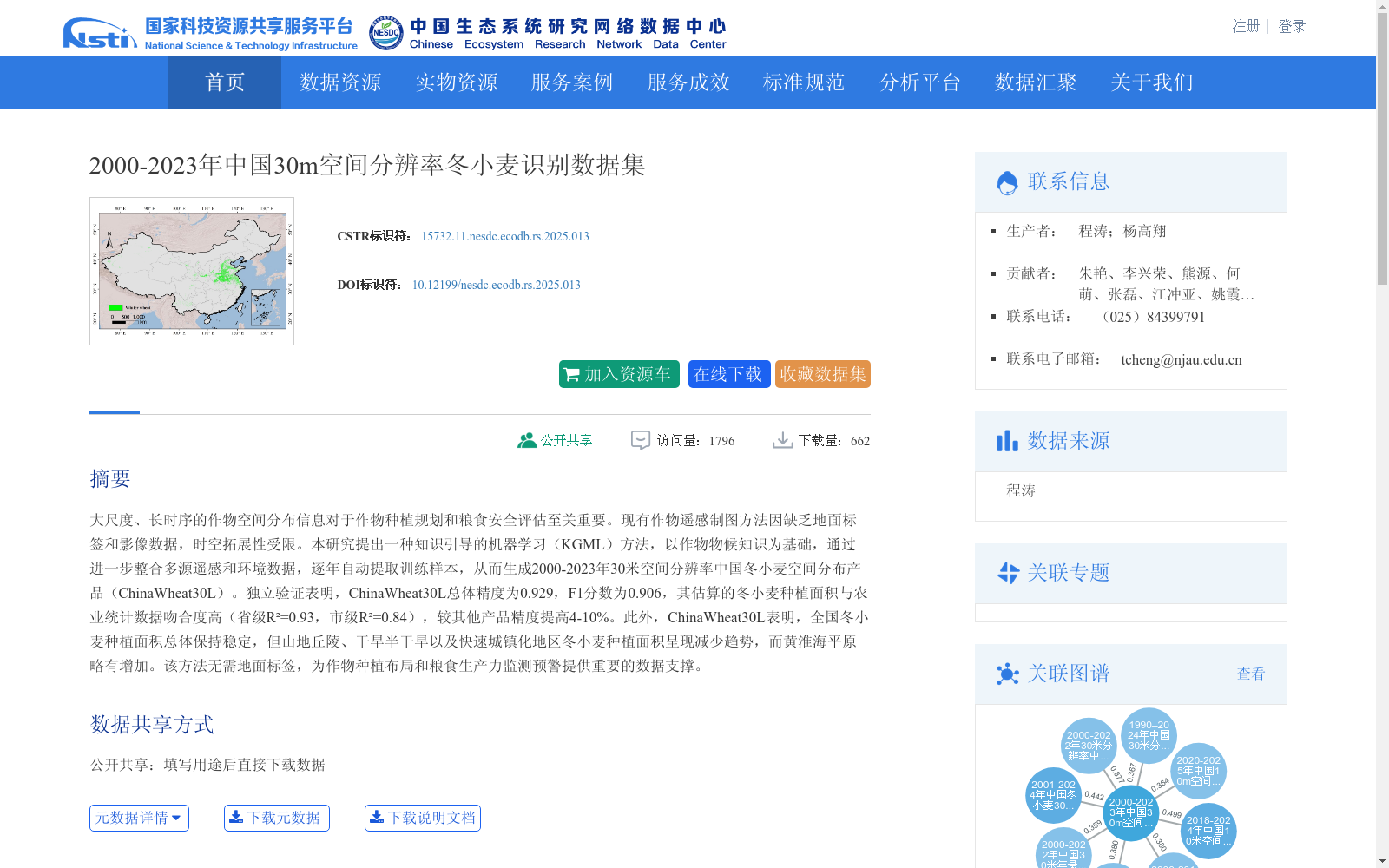The width and height of the screenshot is (1389, 868).
Task: Click the visit count comment icon
Action: pos(640,441)
